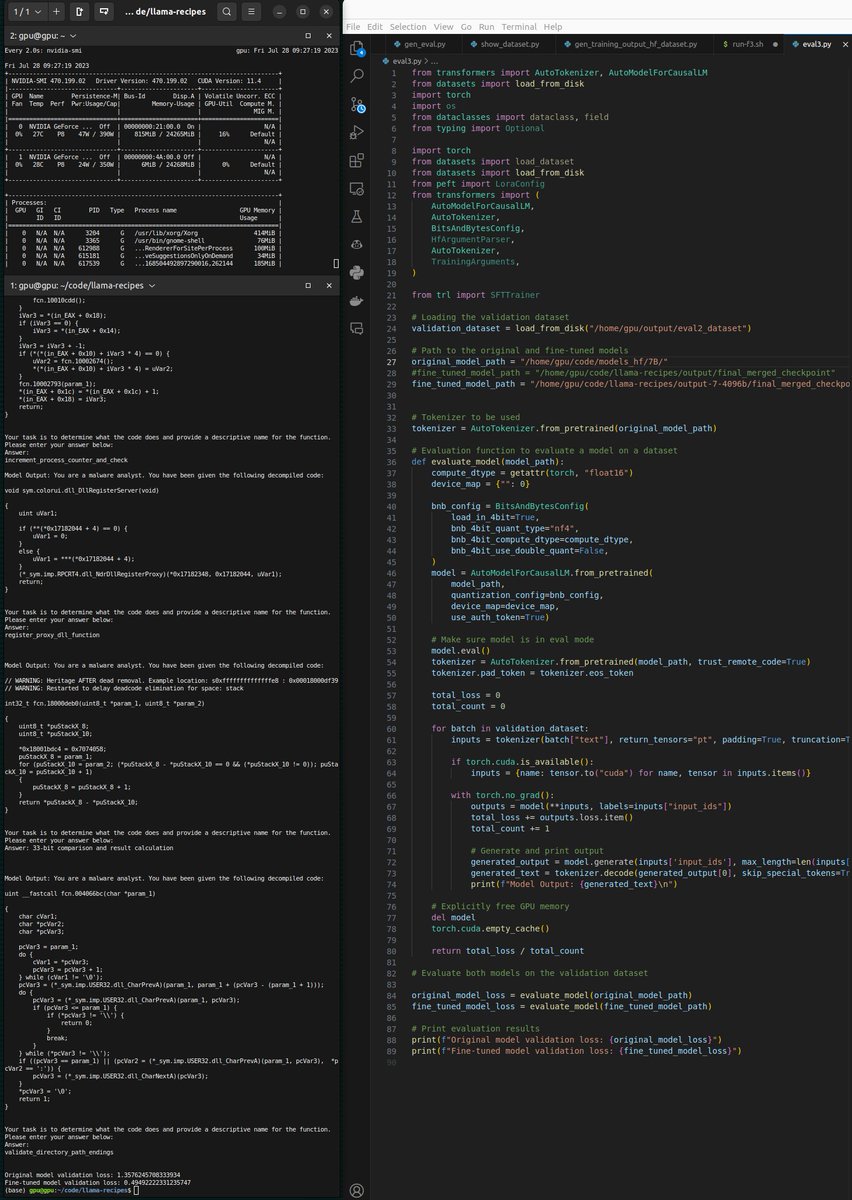This screenshot has height=1200, width=852.
Task: Open the Help menu
Action: tap(552, 26)
